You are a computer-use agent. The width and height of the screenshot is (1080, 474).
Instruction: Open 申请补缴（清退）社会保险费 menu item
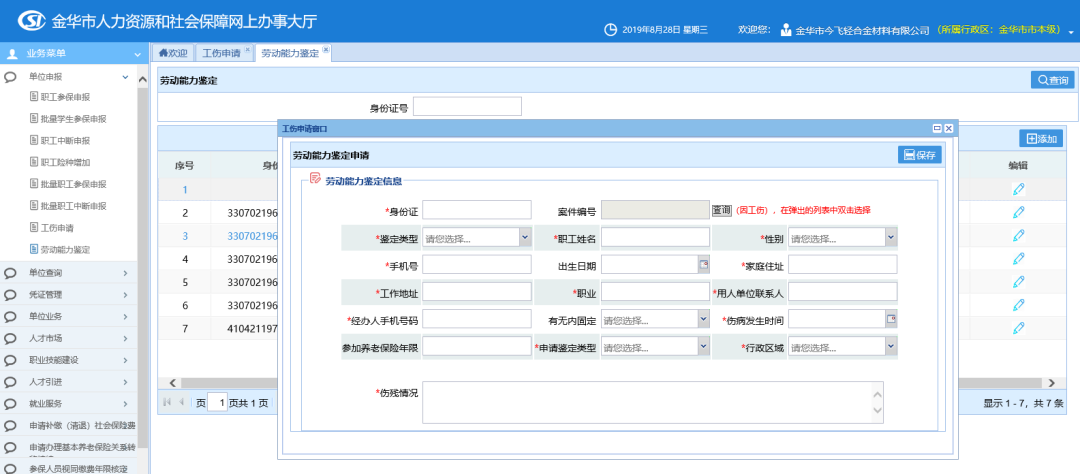(82, 425)
